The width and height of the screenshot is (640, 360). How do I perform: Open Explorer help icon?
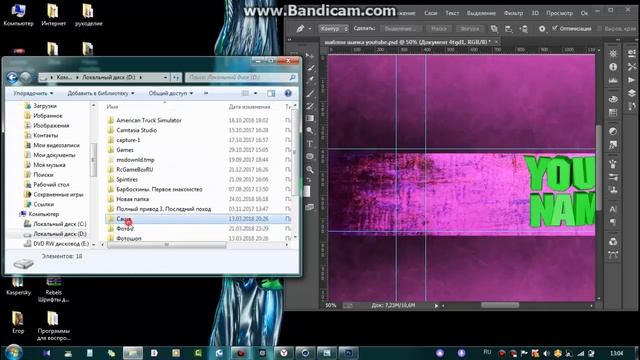click(x=288, y=93)
